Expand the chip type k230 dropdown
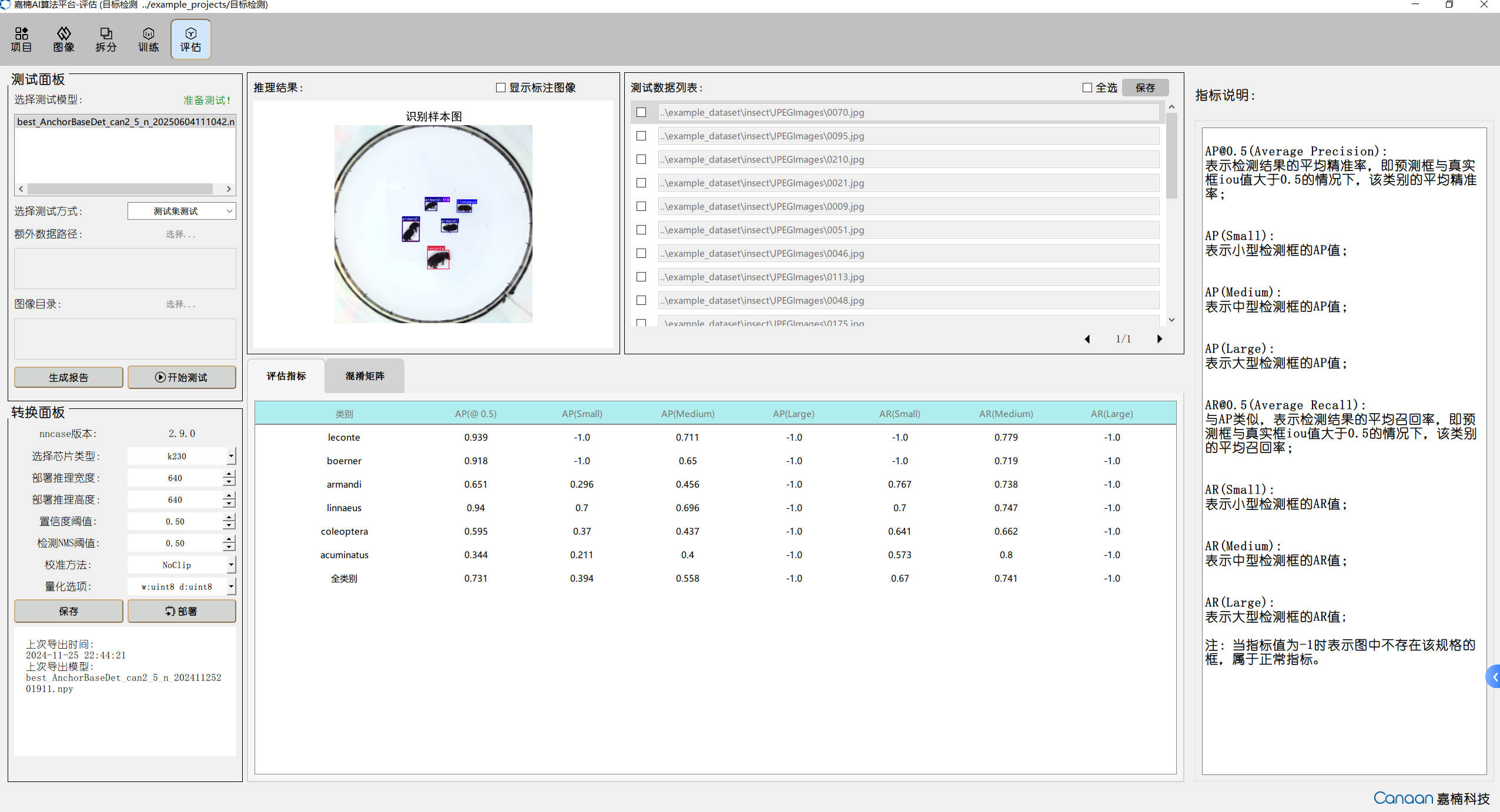This screenshot has height=812, width=1500. [231, 456]
